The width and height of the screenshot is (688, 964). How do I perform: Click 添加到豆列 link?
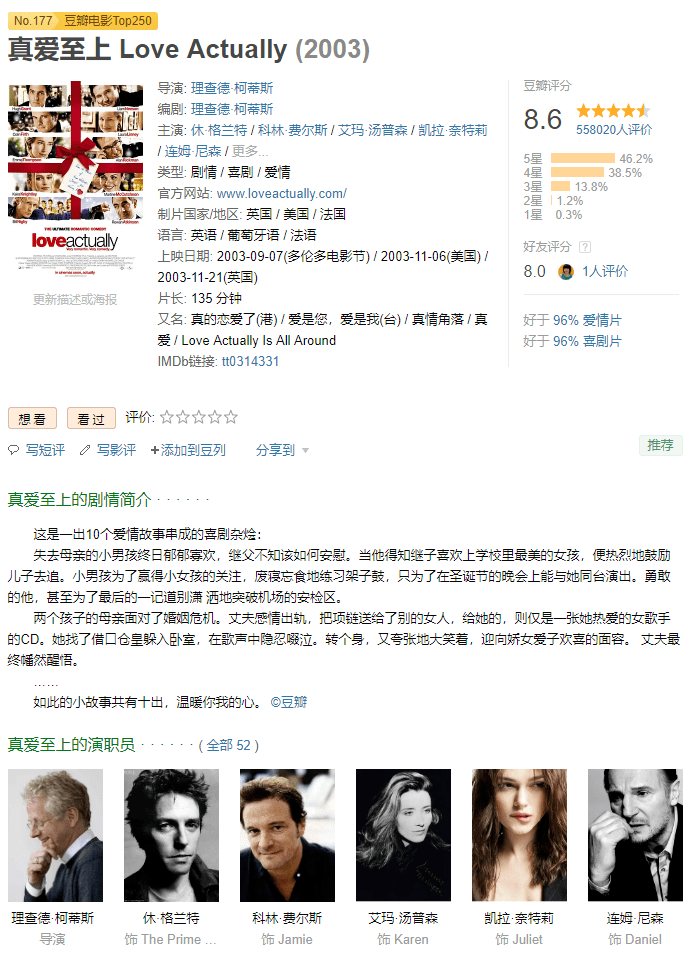(x=188, y=450)
